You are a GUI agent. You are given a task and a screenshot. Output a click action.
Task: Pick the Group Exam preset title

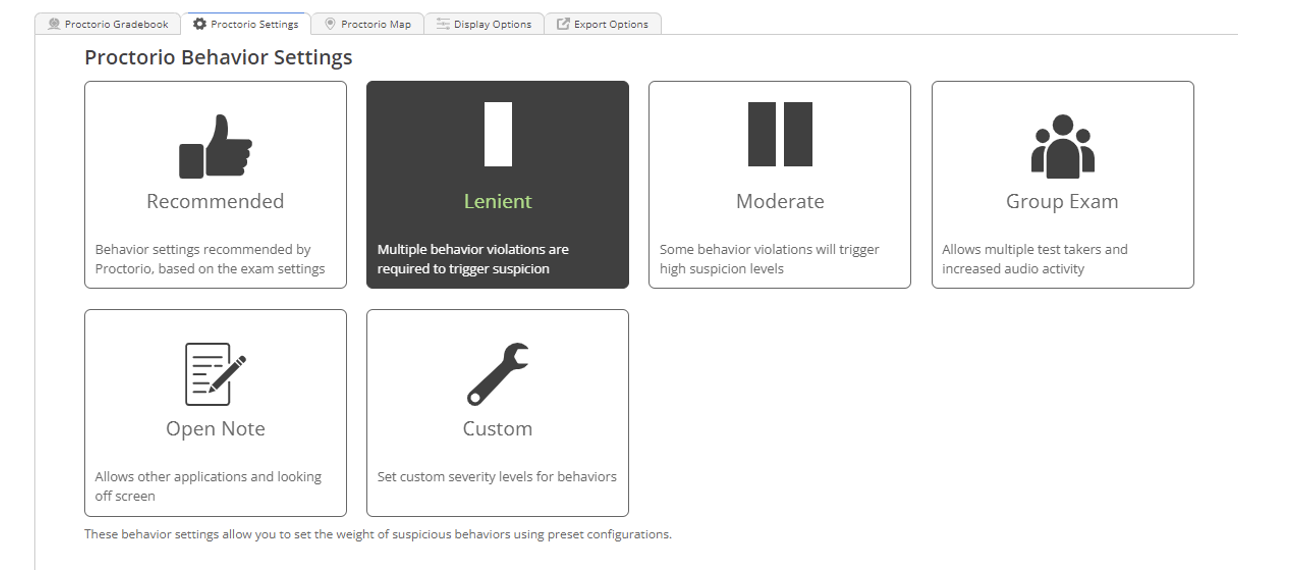tap(1062, 201)
